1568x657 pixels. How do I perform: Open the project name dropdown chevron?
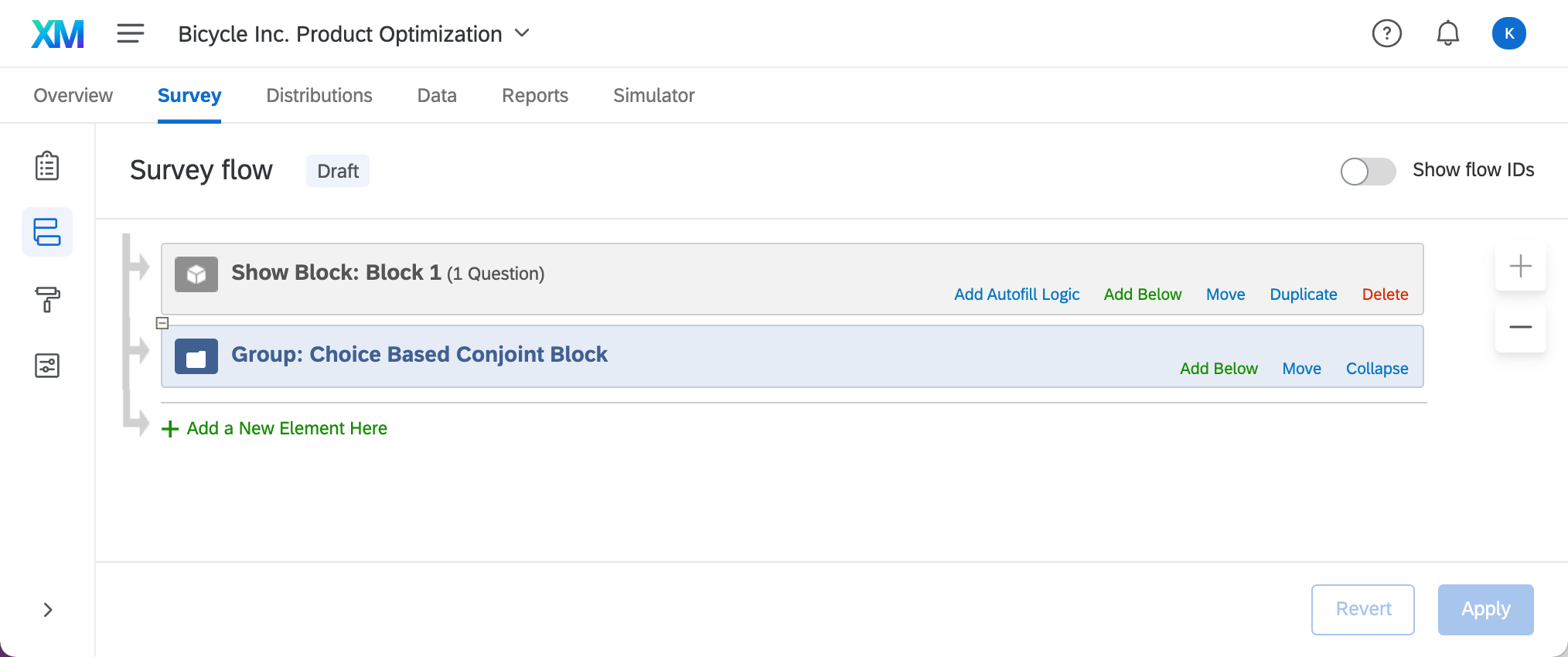(x=523, y=33)
